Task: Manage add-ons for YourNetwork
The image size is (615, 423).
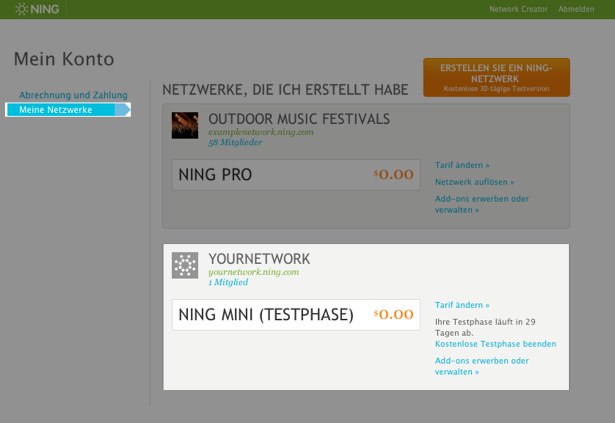Action: (x=482, y=366)
